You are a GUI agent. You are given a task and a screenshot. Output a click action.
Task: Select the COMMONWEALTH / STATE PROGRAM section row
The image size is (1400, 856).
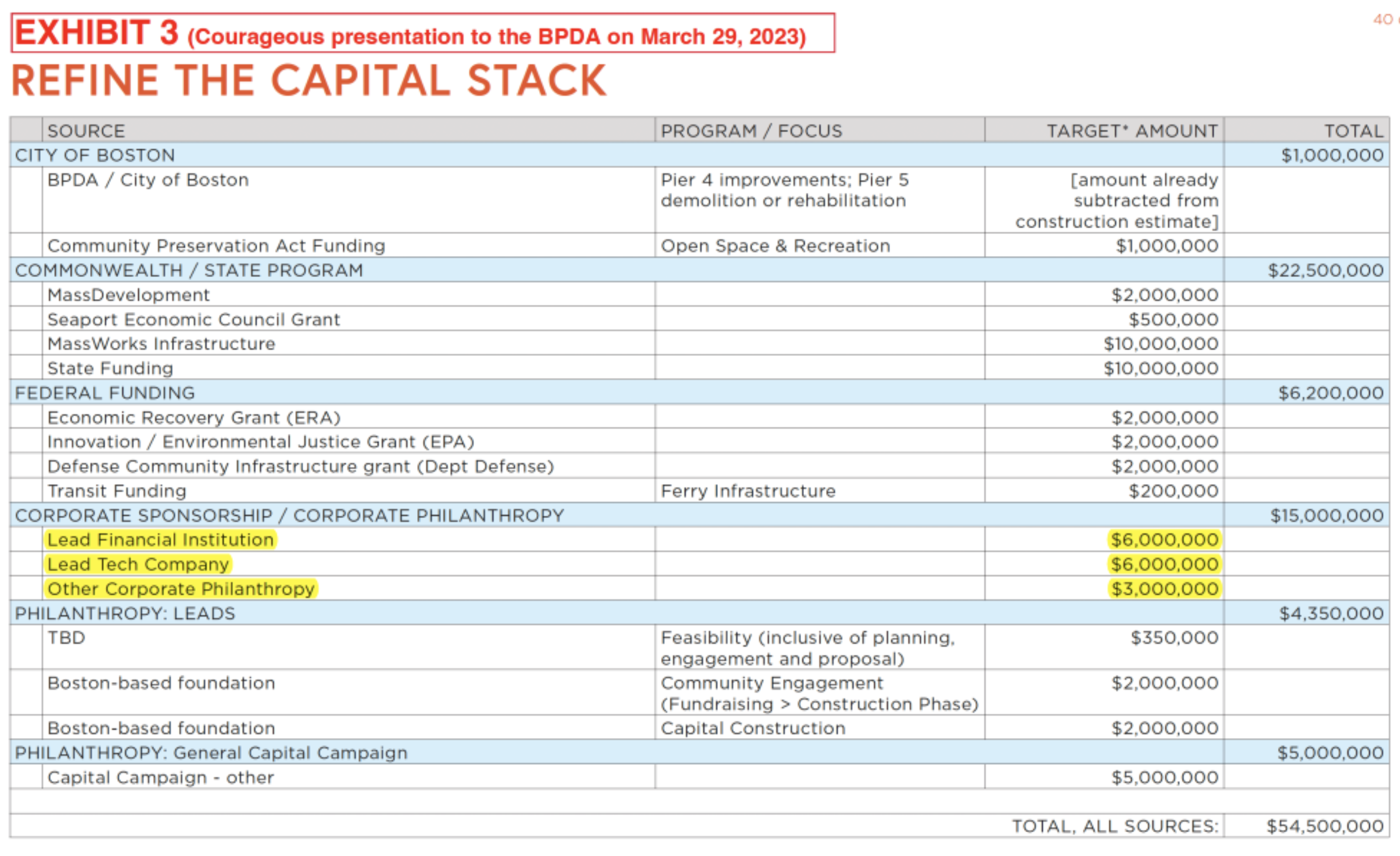(x=189, y=270)
